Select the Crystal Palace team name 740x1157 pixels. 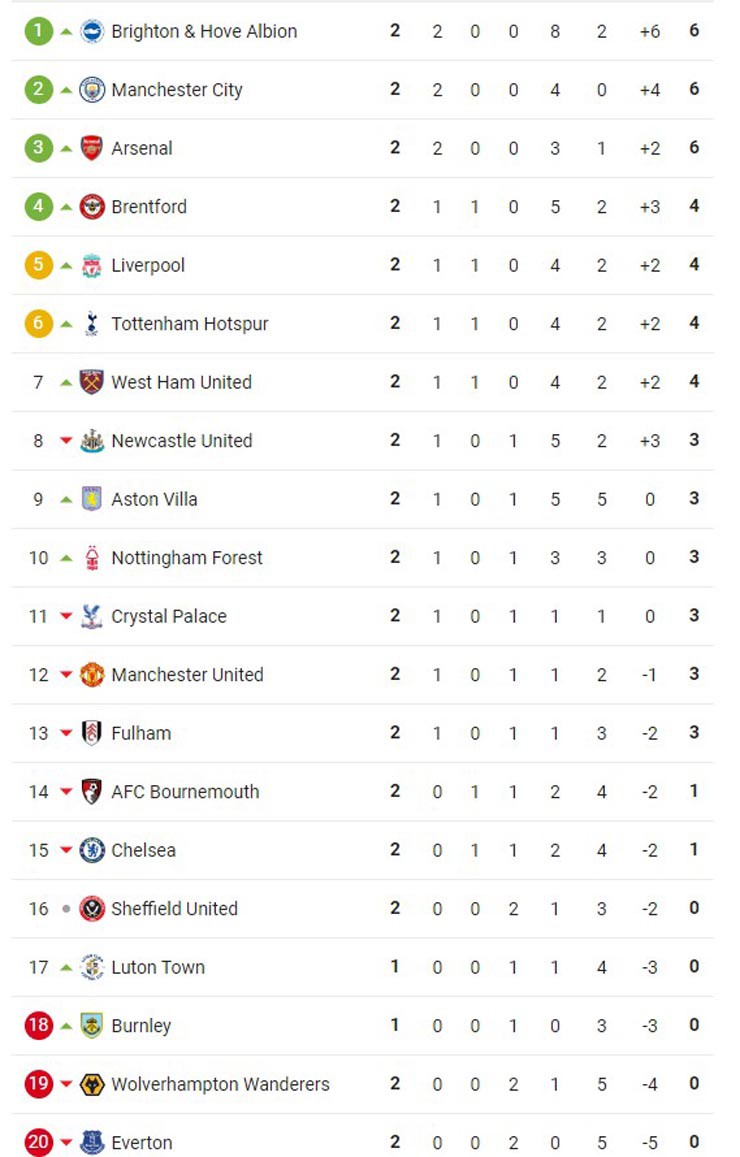click(x=169, y=616)
